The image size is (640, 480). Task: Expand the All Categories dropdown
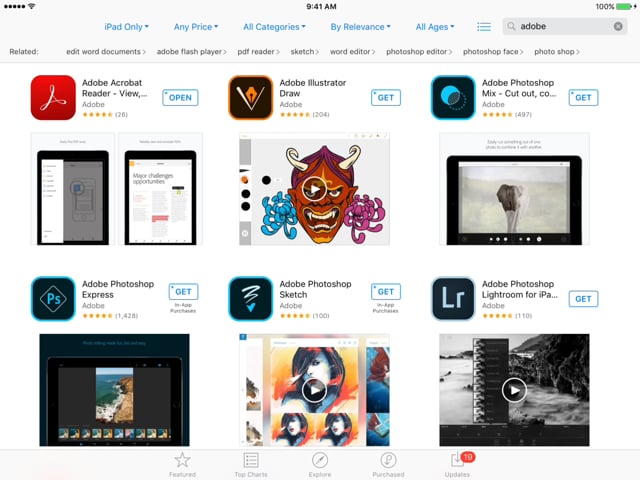274,27
